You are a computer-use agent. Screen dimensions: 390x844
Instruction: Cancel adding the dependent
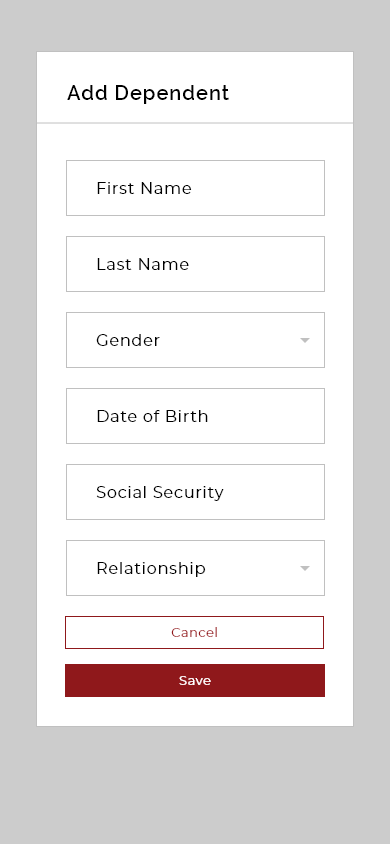pyautogui.click(x=194, y=632)
